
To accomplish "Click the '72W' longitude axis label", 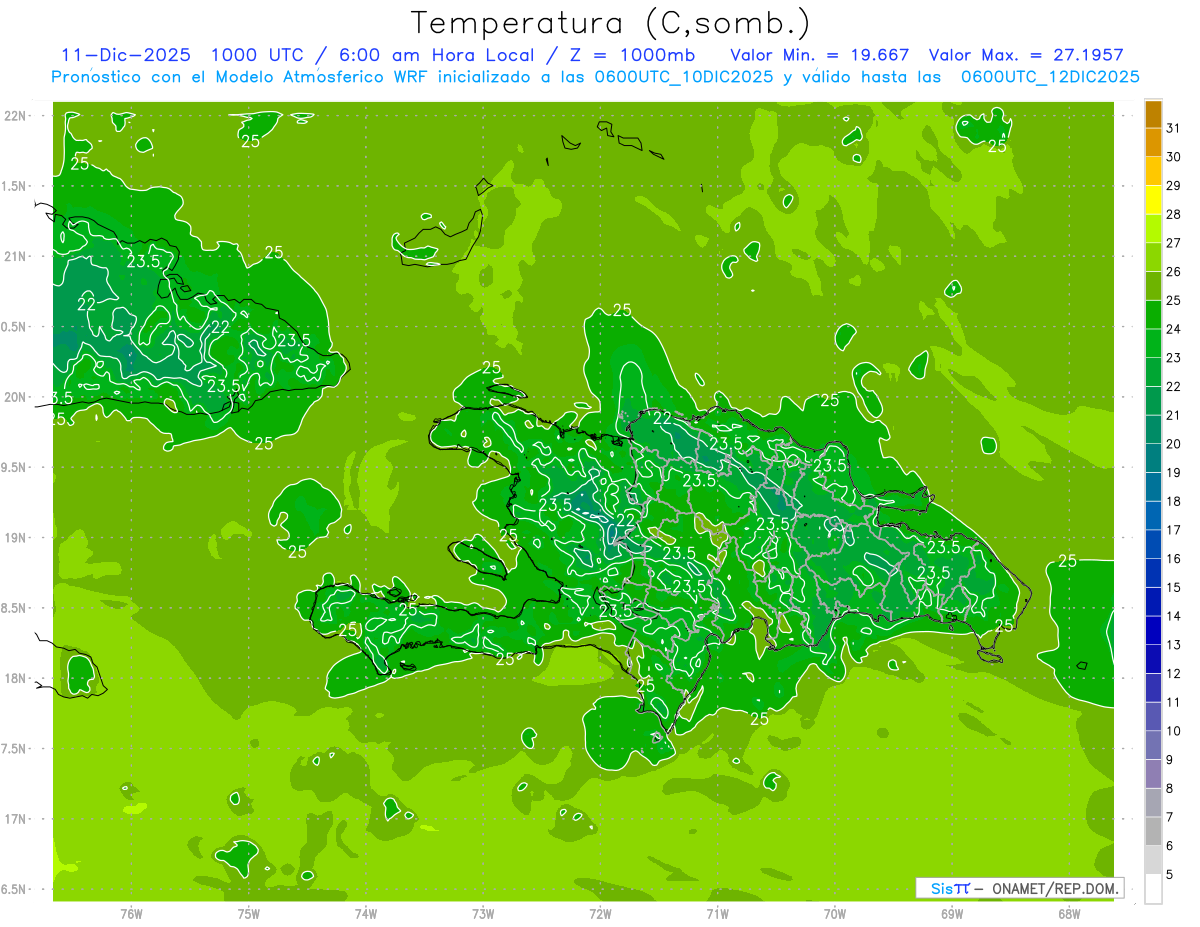I will click(x=600, y=914).
